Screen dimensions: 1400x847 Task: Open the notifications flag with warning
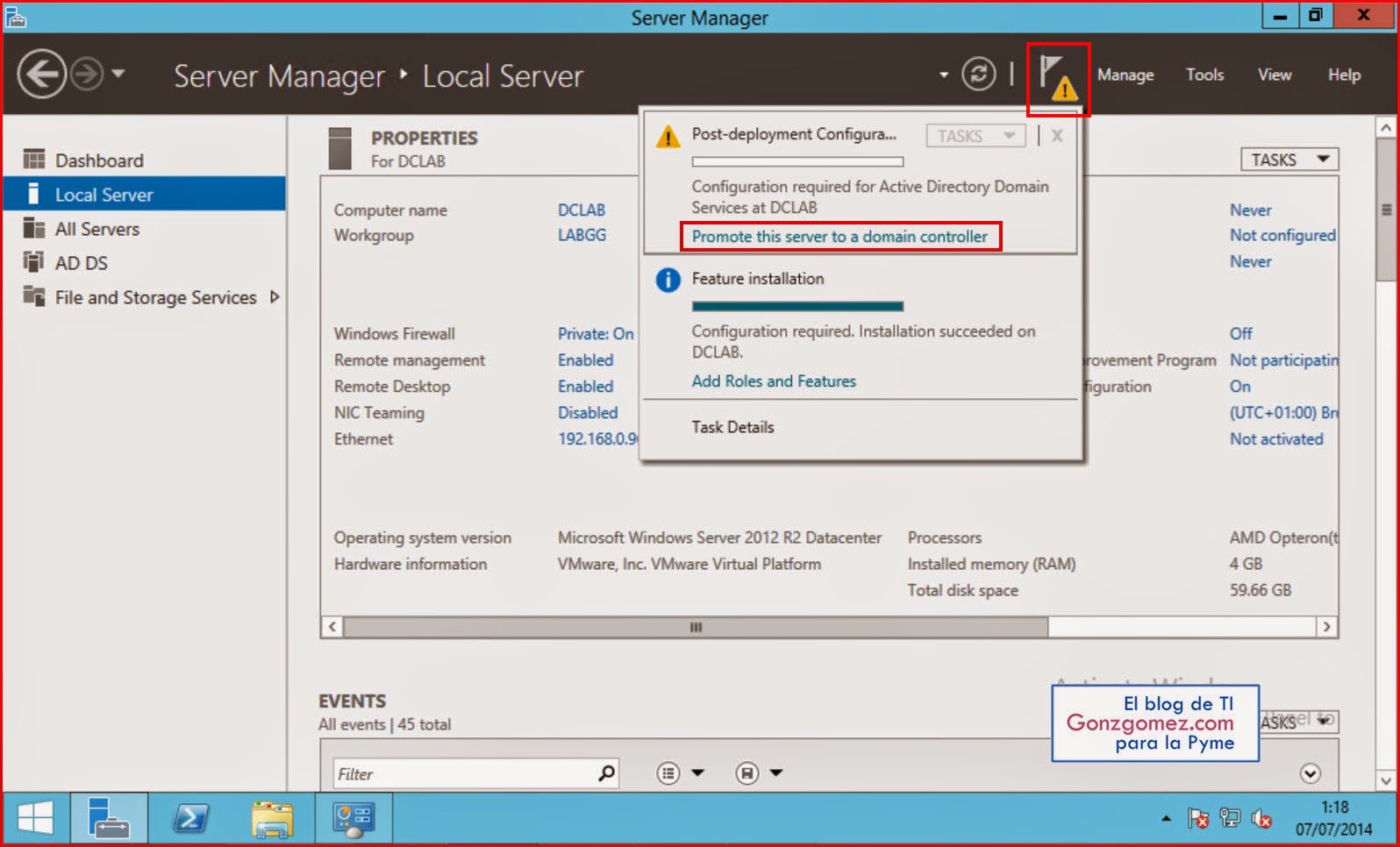pyautogui.click(x=1058, y=78)
